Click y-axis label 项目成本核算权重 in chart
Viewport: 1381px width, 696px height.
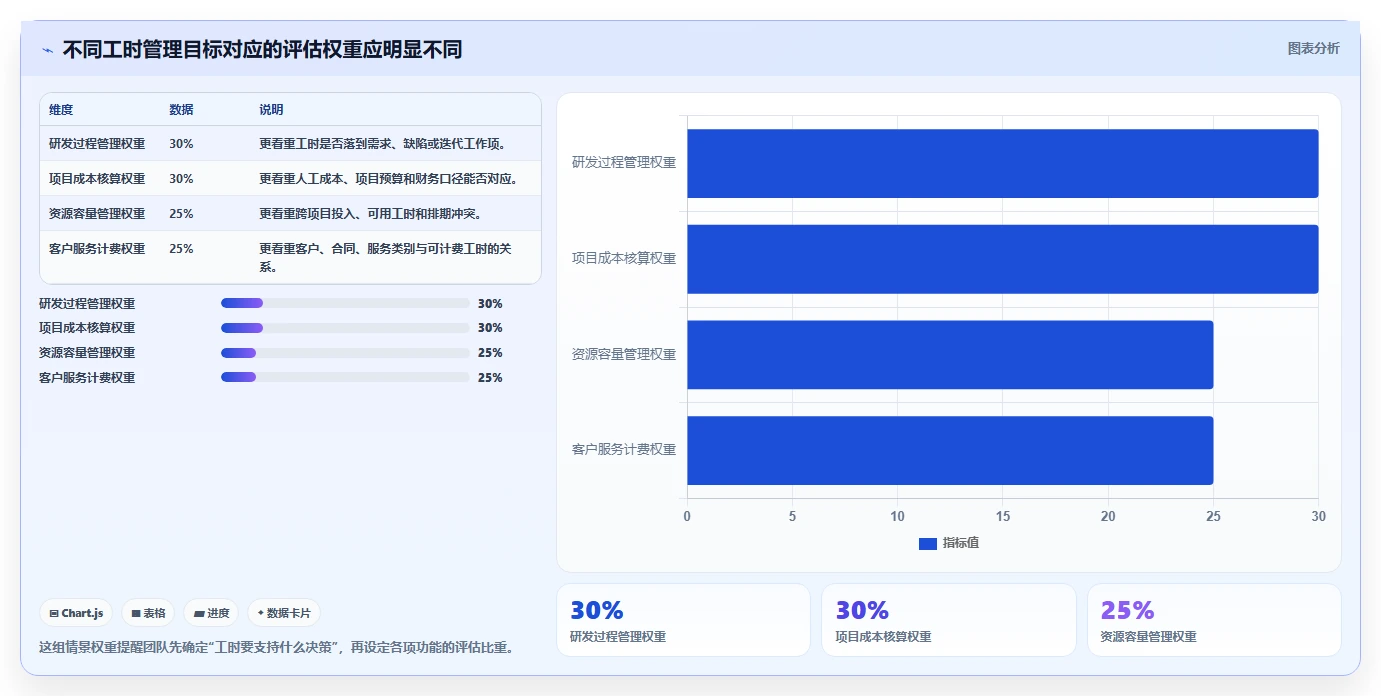624,258
